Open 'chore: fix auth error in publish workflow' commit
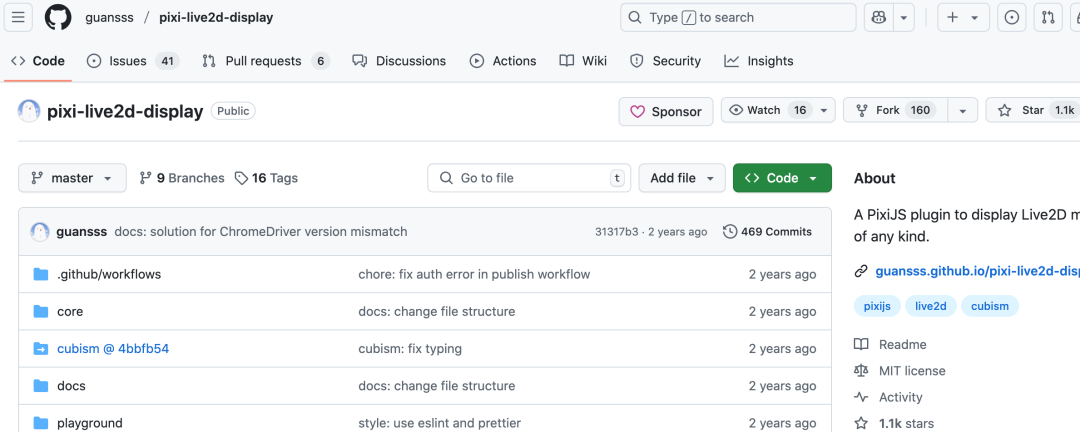Image resolution: width=1080 pixels, height=432 pixels. (474, 274)
